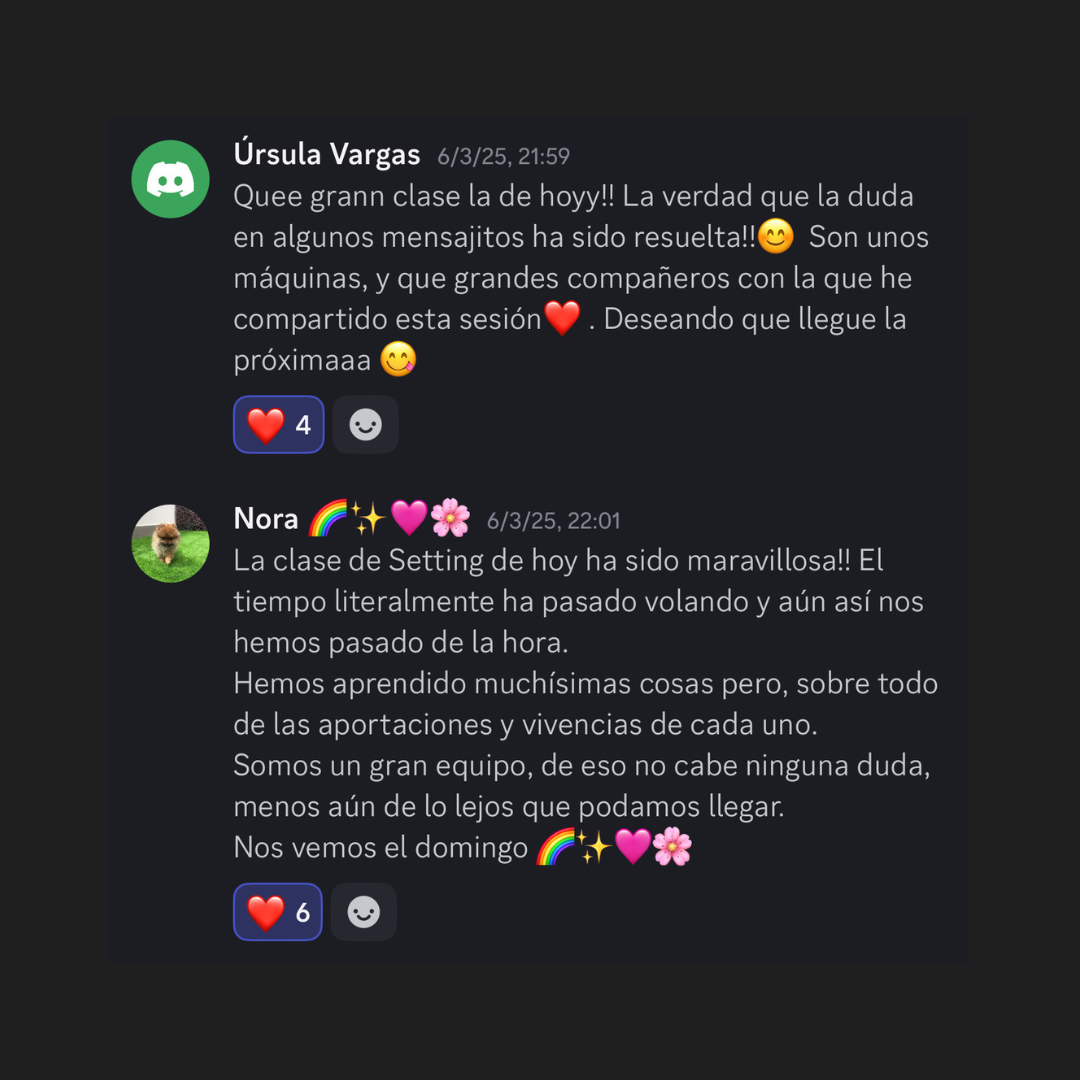
Task: Click Úrsula Vargas's green Discord avatar
Action: click(170, 179)
